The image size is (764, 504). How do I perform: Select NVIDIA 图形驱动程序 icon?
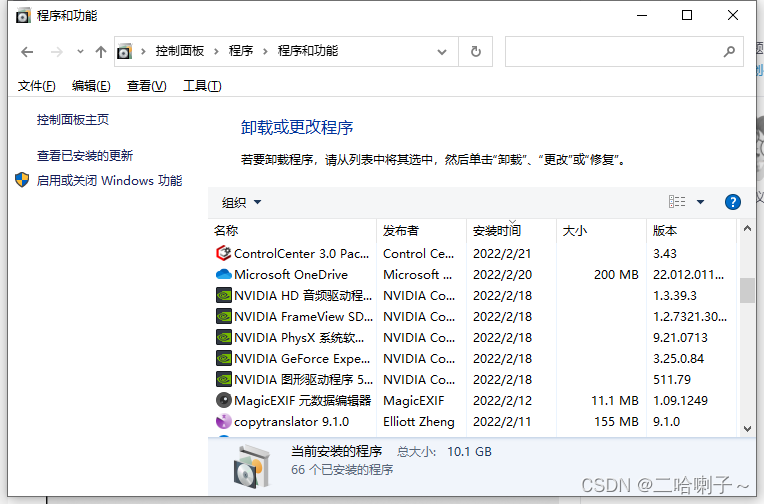224,379
